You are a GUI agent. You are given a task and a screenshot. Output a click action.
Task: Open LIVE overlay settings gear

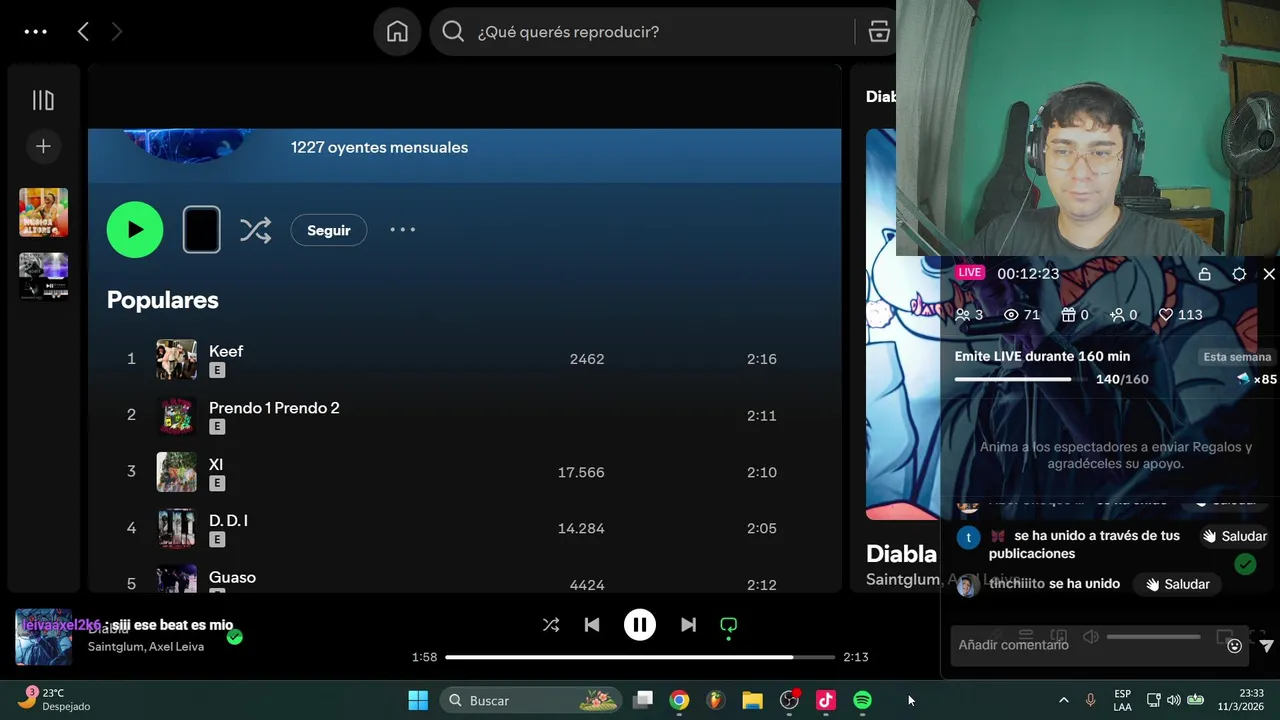[x=1239, y=274]
